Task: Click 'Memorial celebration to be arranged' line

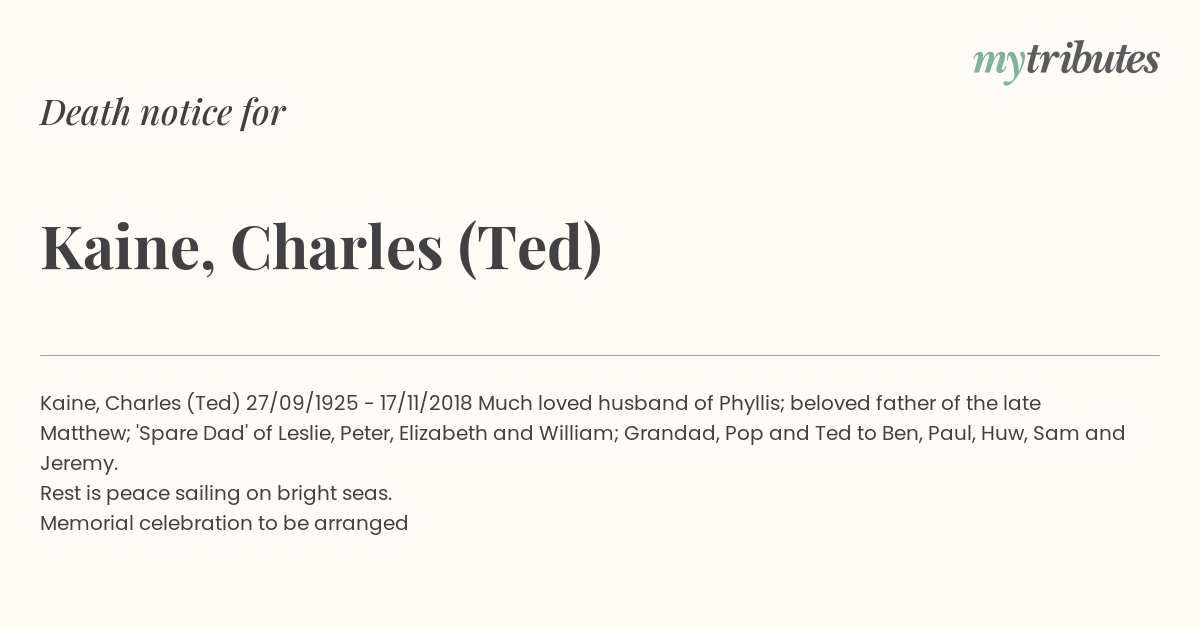Action: 224,523
